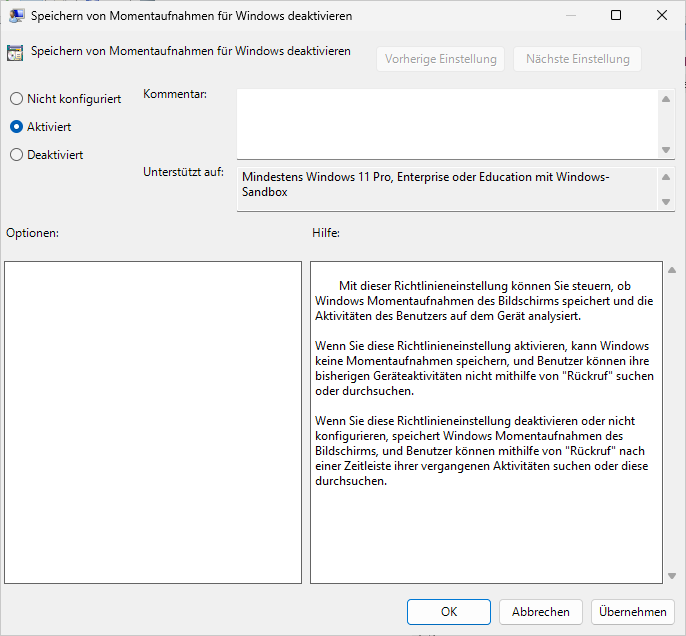Go to 'Vorherige Einstellung'
Viewport: 686px width, 636px height.
tap(441, 59)
